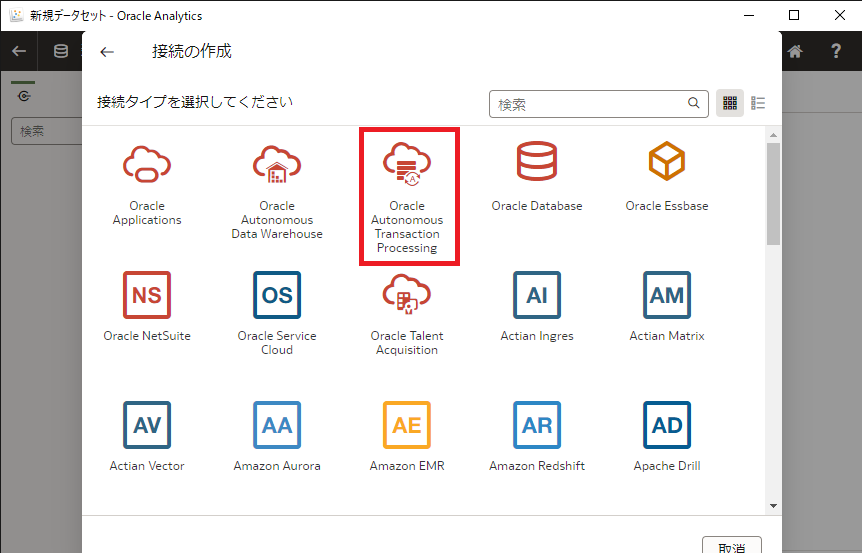
Task: Switch to grid view of connections
Action: click(730, 103)
